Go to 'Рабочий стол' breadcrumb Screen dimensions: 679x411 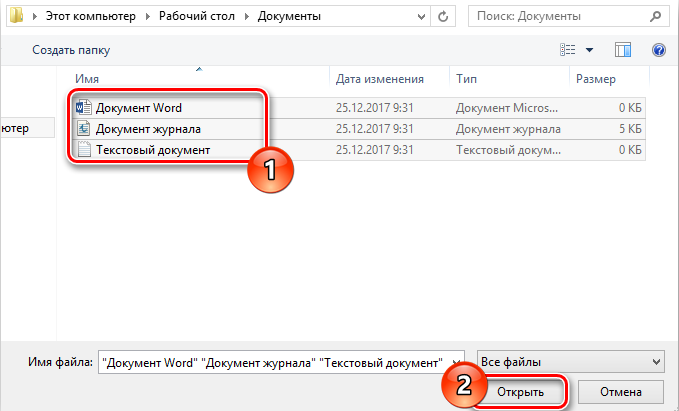(197, 16)
